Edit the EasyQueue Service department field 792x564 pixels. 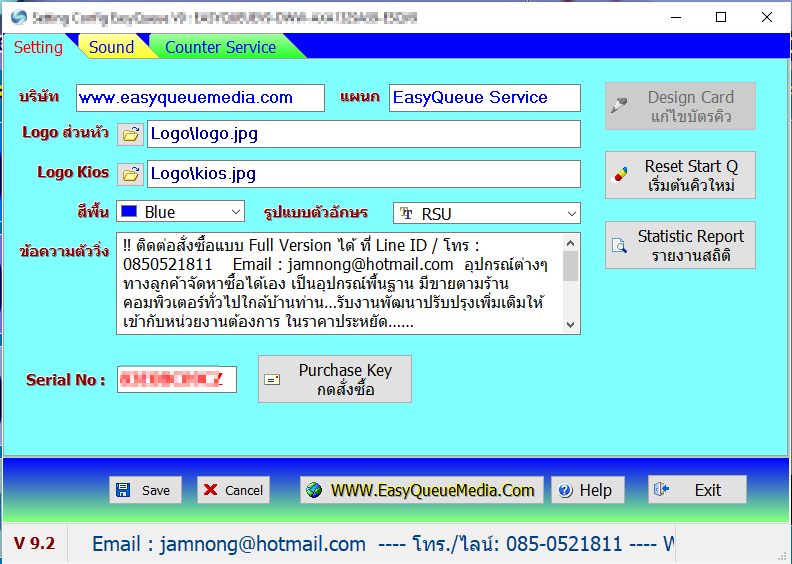pyautogui.click(x=484, y=97)
